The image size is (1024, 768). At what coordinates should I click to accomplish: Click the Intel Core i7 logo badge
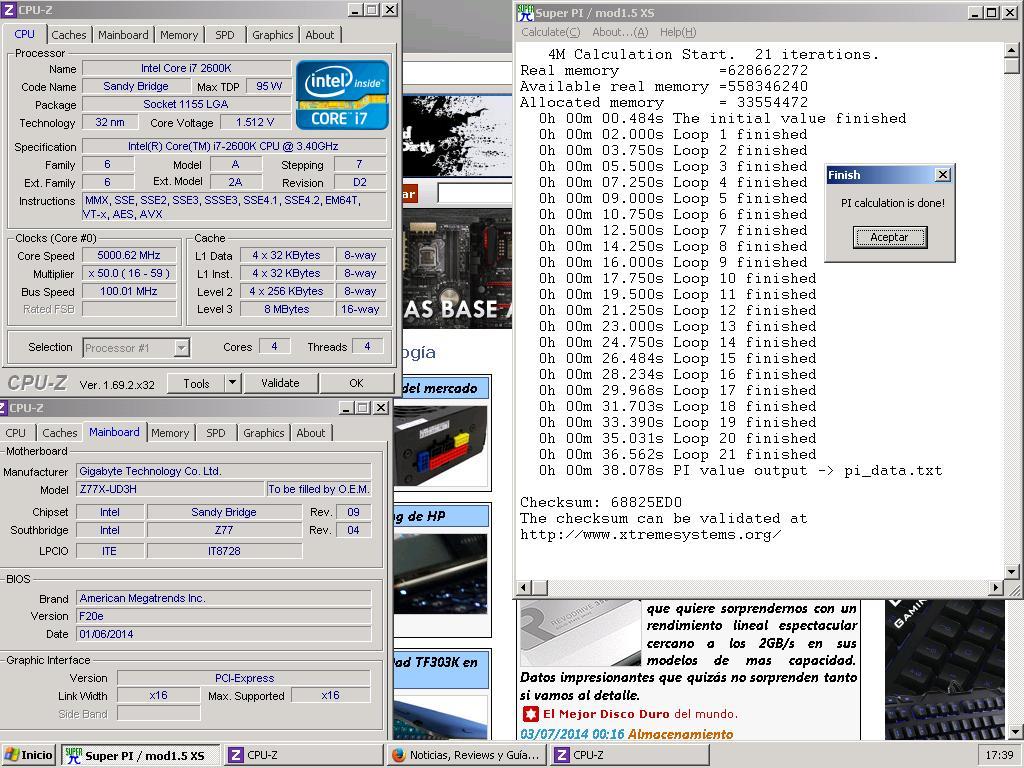click(342, 95)
